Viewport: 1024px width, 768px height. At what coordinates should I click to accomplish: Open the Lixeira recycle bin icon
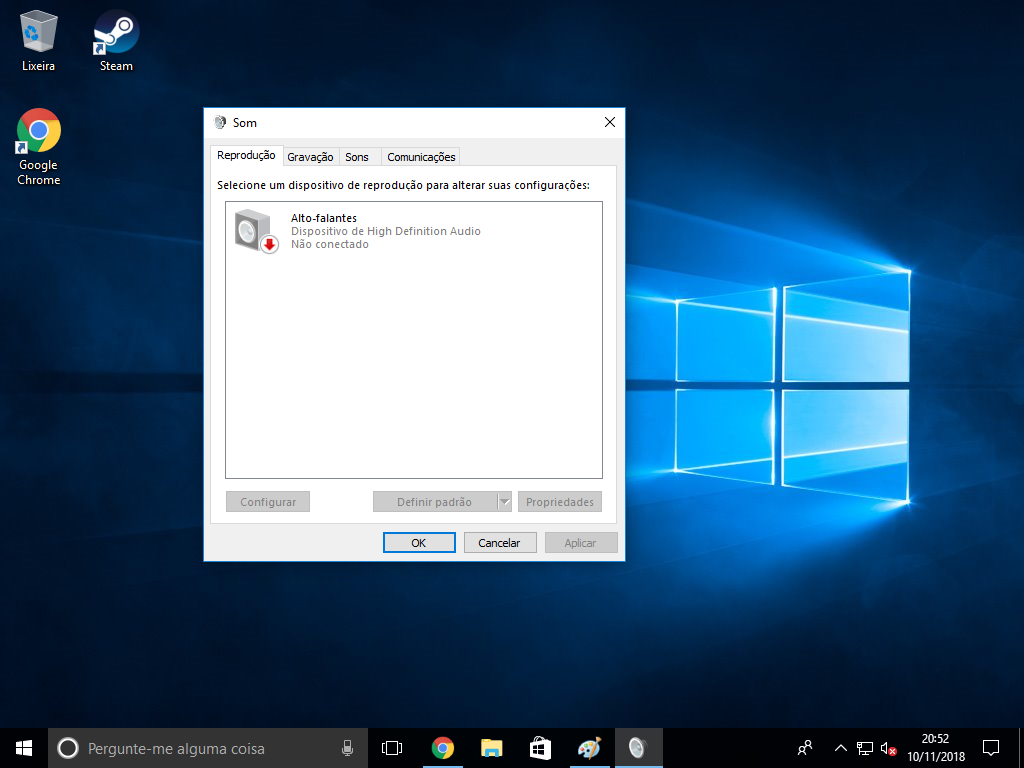click(38, 40)
